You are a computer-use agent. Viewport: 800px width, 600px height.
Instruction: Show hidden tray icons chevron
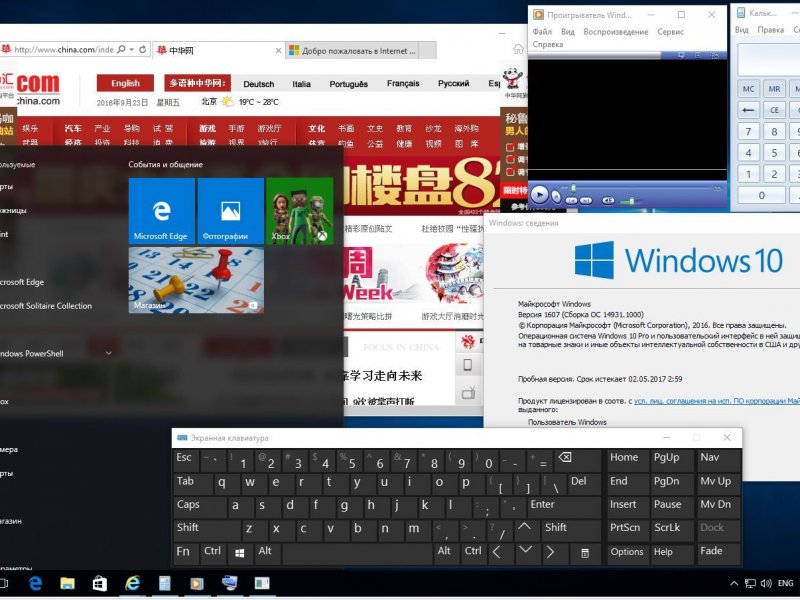click(734, 583)
